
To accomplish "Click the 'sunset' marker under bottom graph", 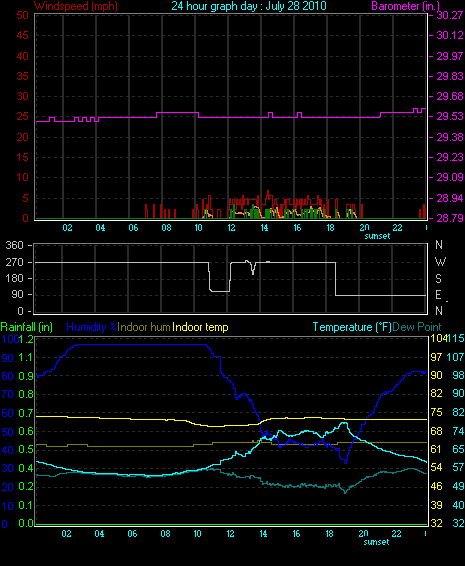I will coord(376,542).
